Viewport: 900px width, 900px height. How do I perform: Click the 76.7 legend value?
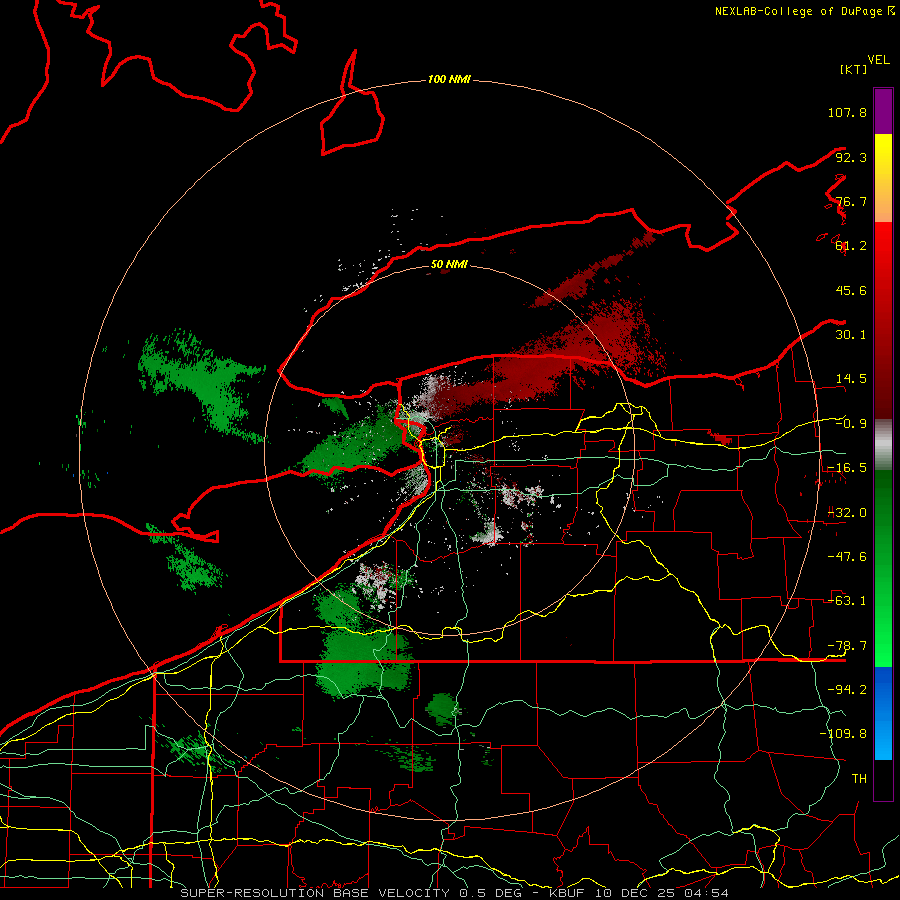click(851, 201)
